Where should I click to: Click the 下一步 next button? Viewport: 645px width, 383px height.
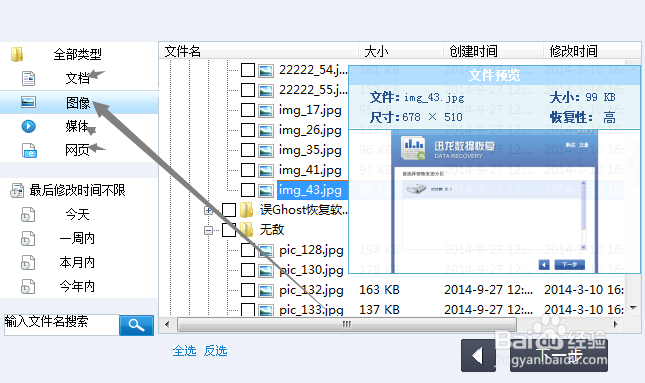tap(559, 355)
